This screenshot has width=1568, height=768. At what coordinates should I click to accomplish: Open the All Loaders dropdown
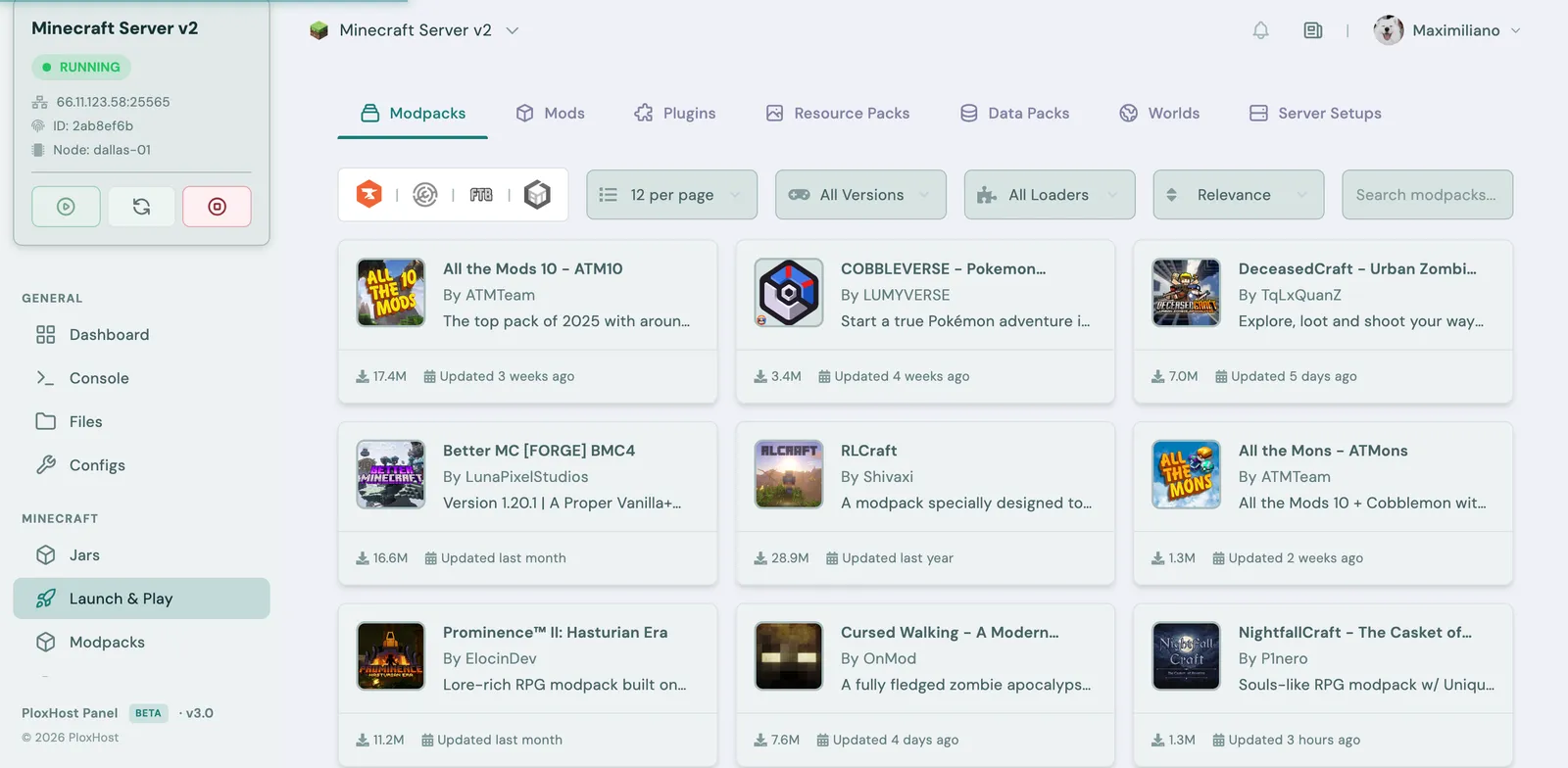click(x=1050, y=195)
